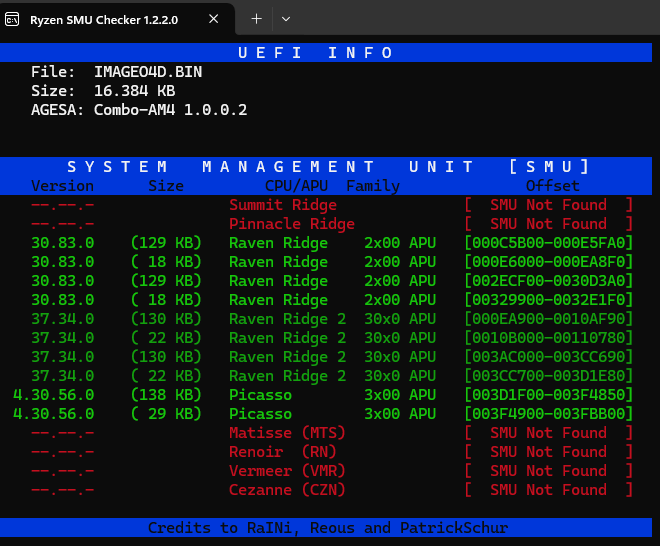Click offset [000EA900-0010AF90]
The image size is (660, 546).
coord(548,319)
